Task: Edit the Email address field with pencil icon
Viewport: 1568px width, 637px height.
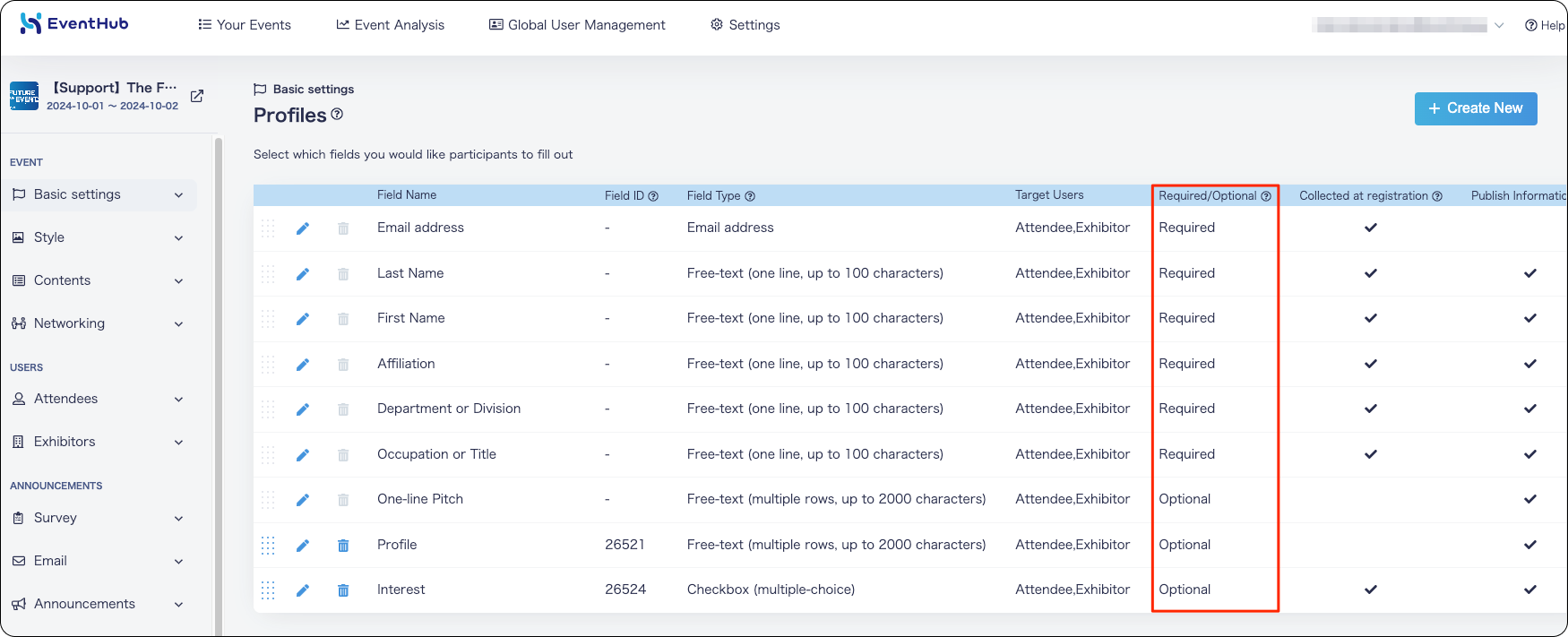Action: (303, 228)
